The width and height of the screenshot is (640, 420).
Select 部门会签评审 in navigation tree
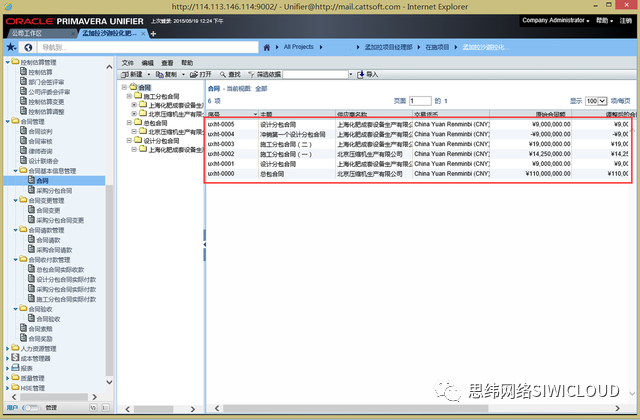[x=46, y=82]
